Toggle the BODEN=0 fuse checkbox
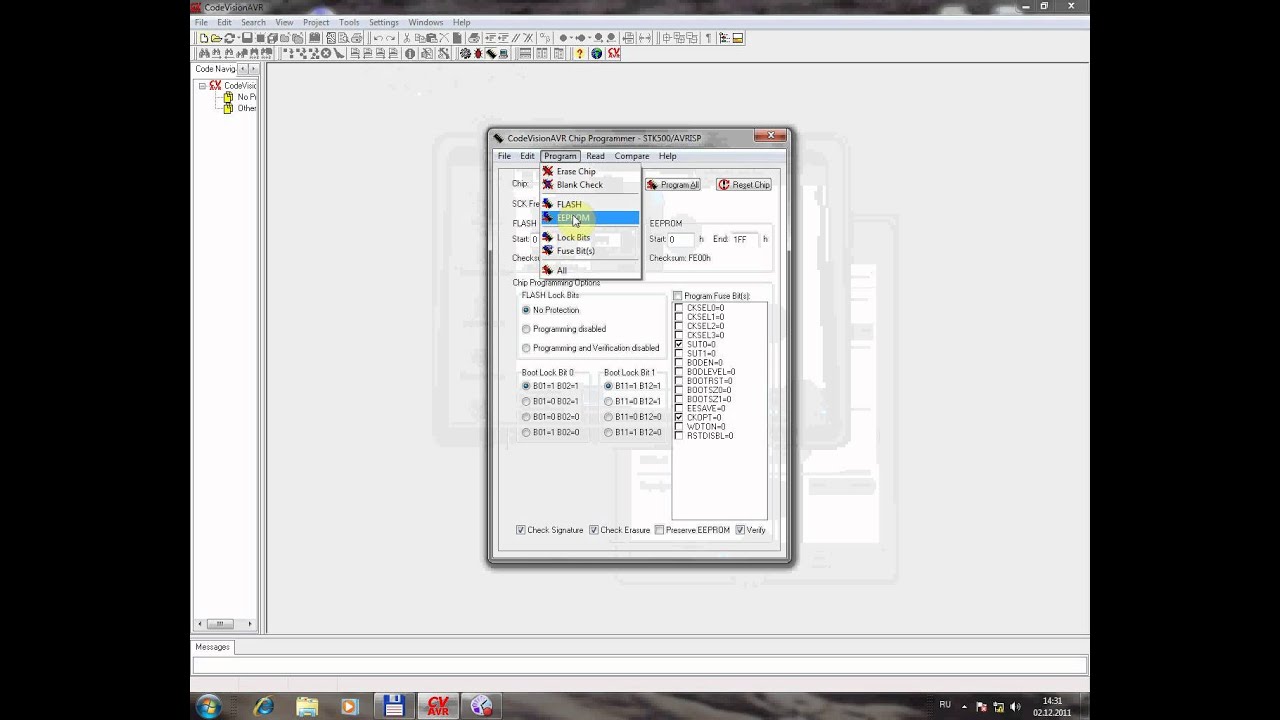The image size is (1280, 720). tap(679, 363)
